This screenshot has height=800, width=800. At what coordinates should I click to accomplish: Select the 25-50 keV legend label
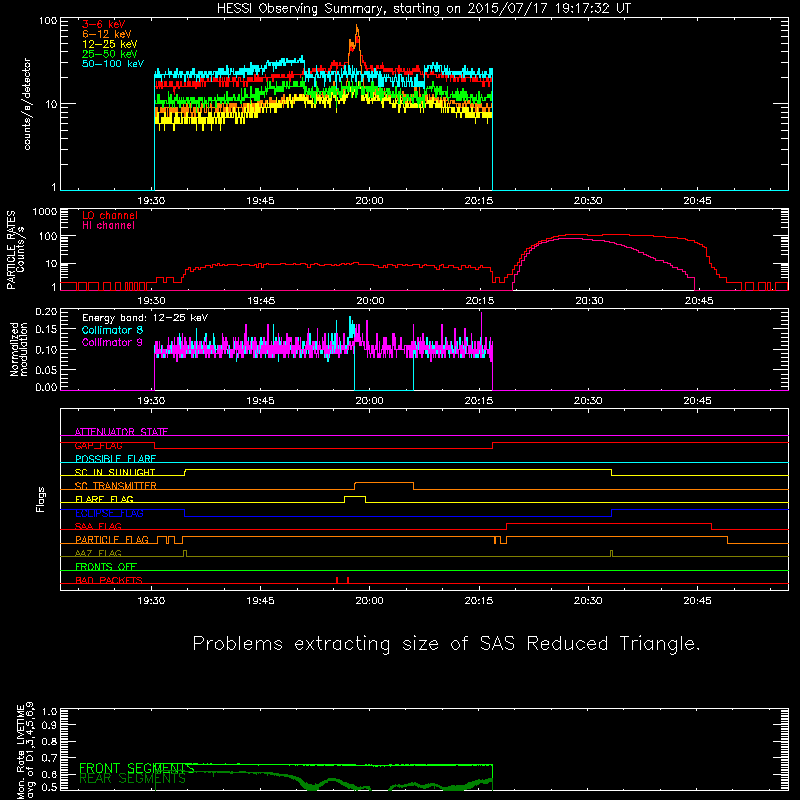(x=110, y=54)
